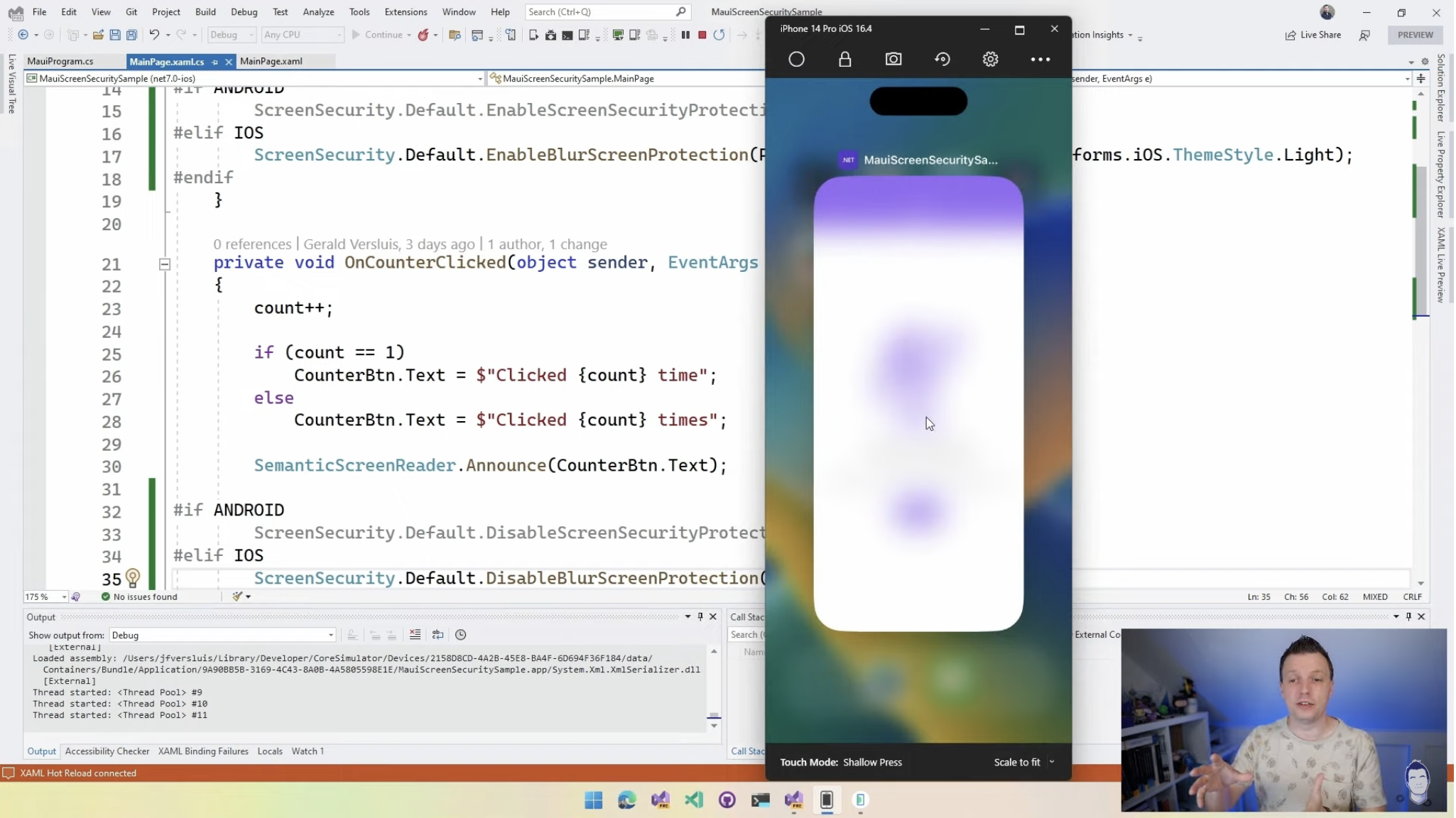This screenshot has width=1456, height=818.
Task: Focus the Search (Ctrl+Q) box
Action: tap(600, 12)
